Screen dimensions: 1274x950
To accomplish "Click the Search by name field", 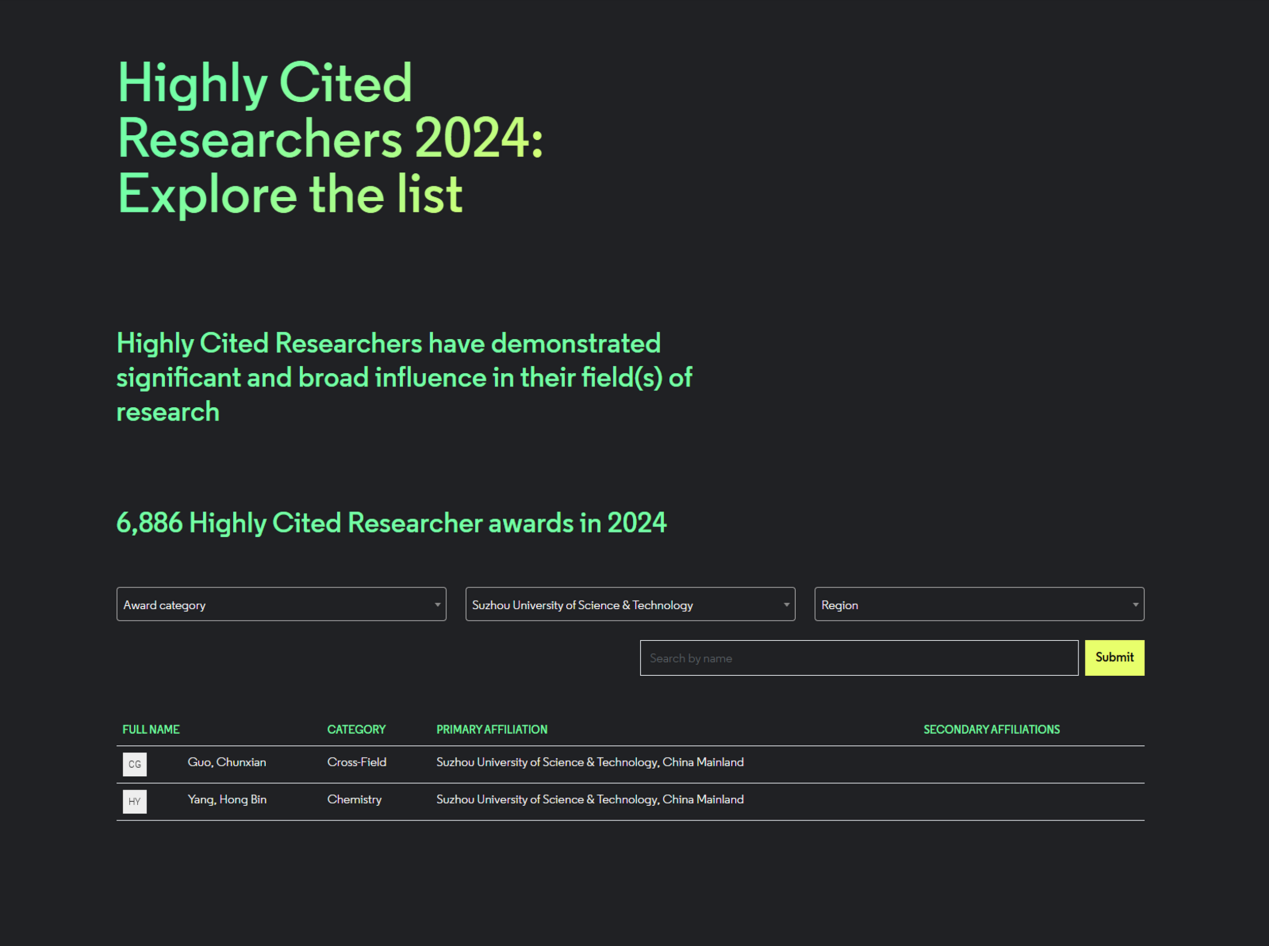I will [862, 660].
